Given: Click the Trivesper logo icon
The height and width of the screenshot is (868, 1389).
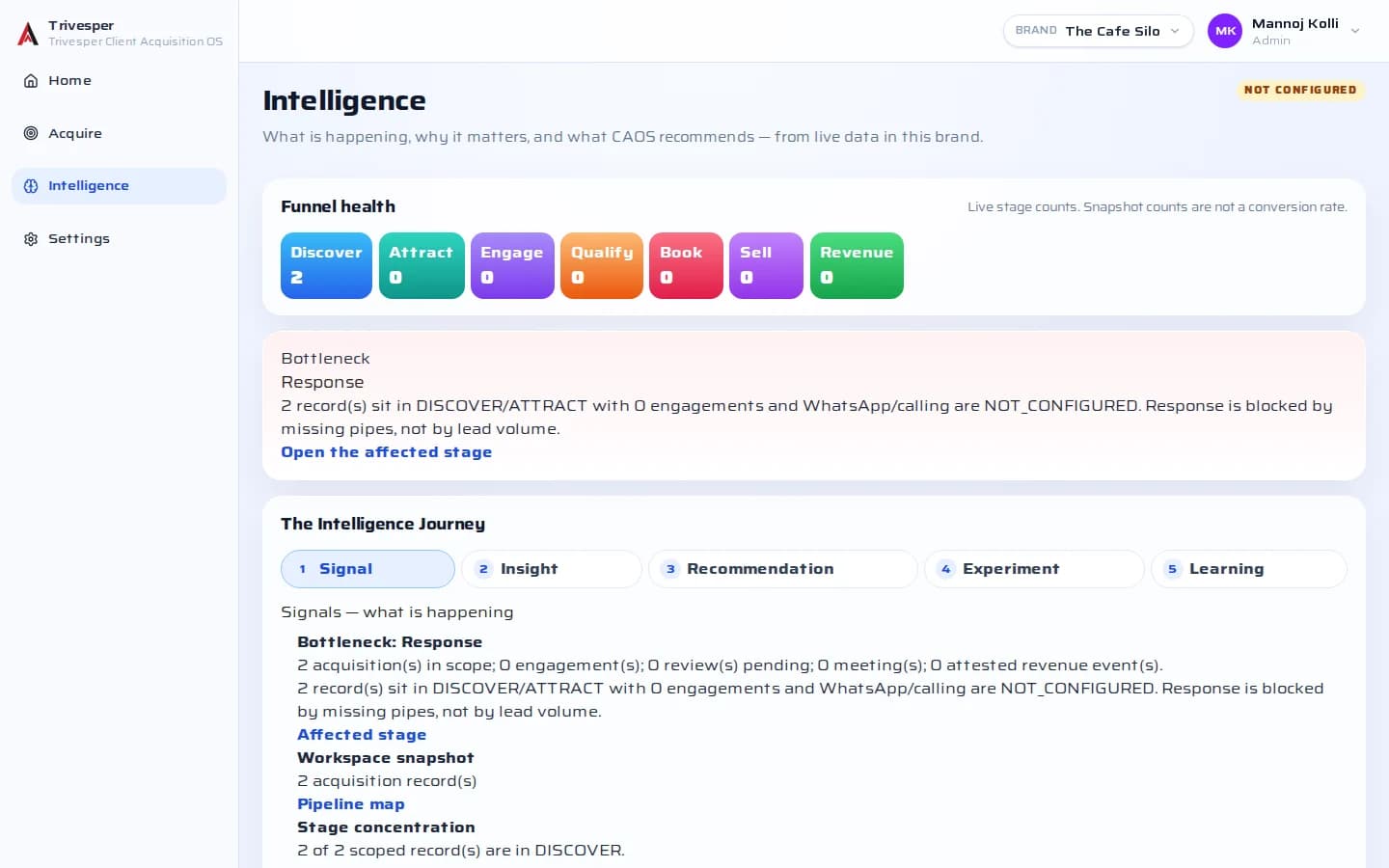Looking at the screenshot, I should (28, 34).
